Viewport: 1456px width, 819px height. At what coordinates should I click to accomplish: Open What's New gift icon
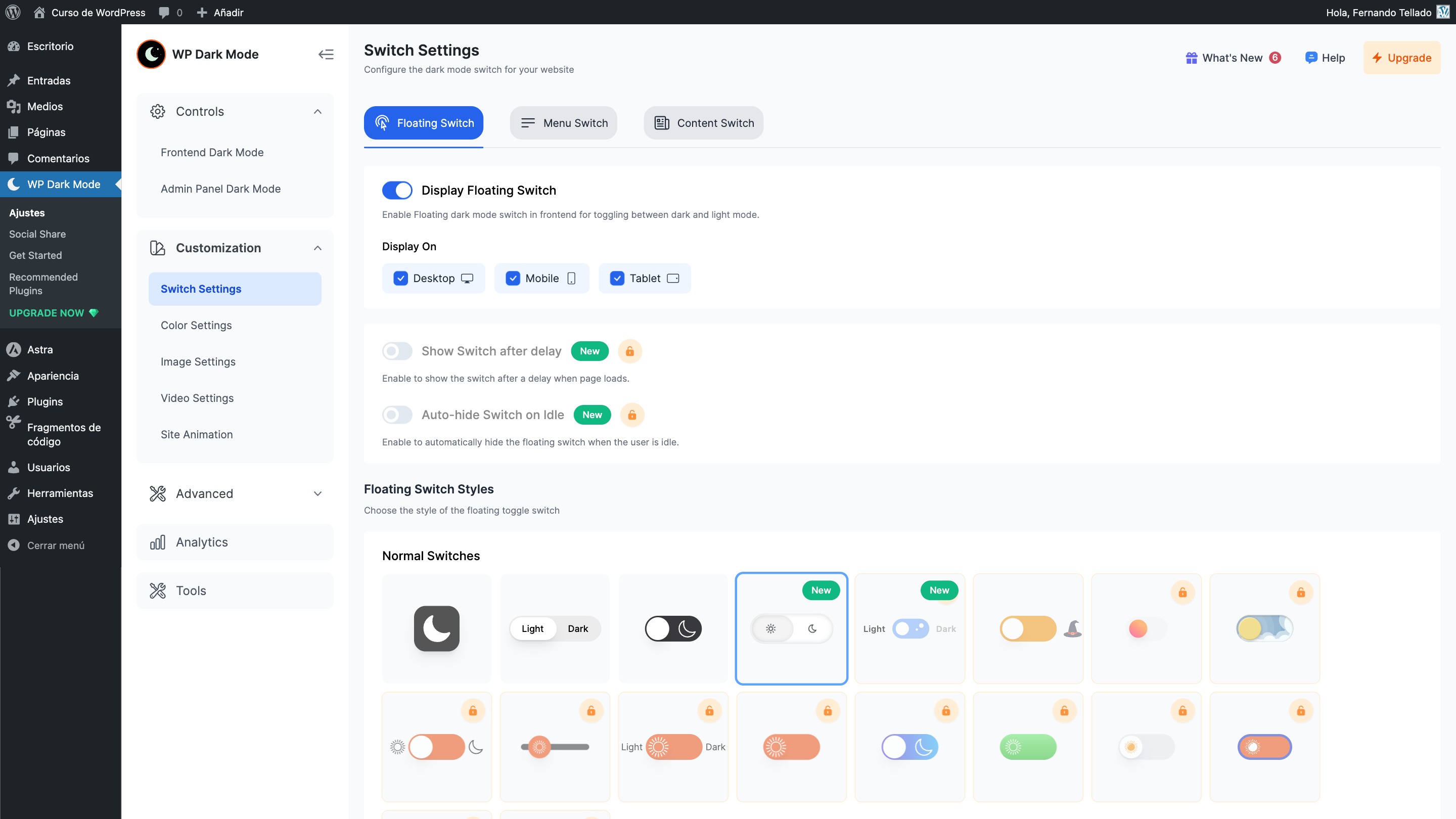pyautogui.click(x=1191, y=58)
